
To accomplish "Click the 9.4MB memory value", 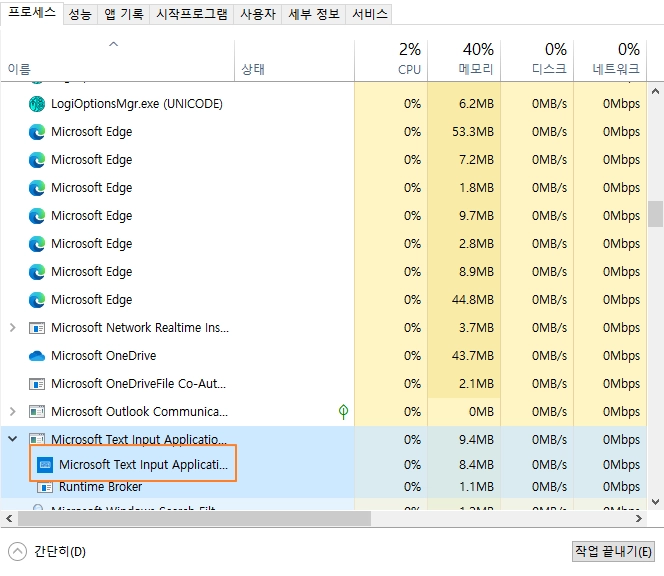I will [x=476, y=440].
